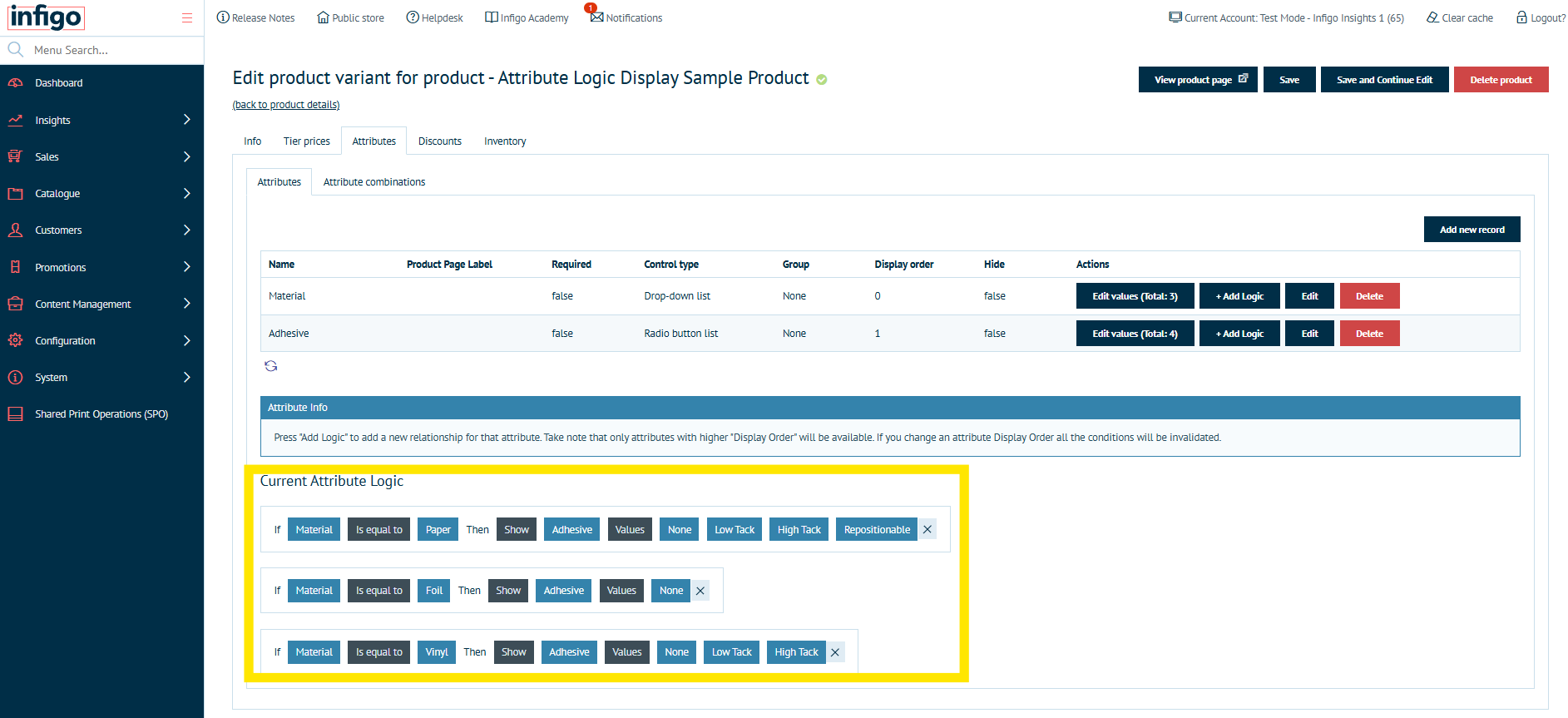Click Edit values (Total: 3) for Material

click(x=1135, y=296)
